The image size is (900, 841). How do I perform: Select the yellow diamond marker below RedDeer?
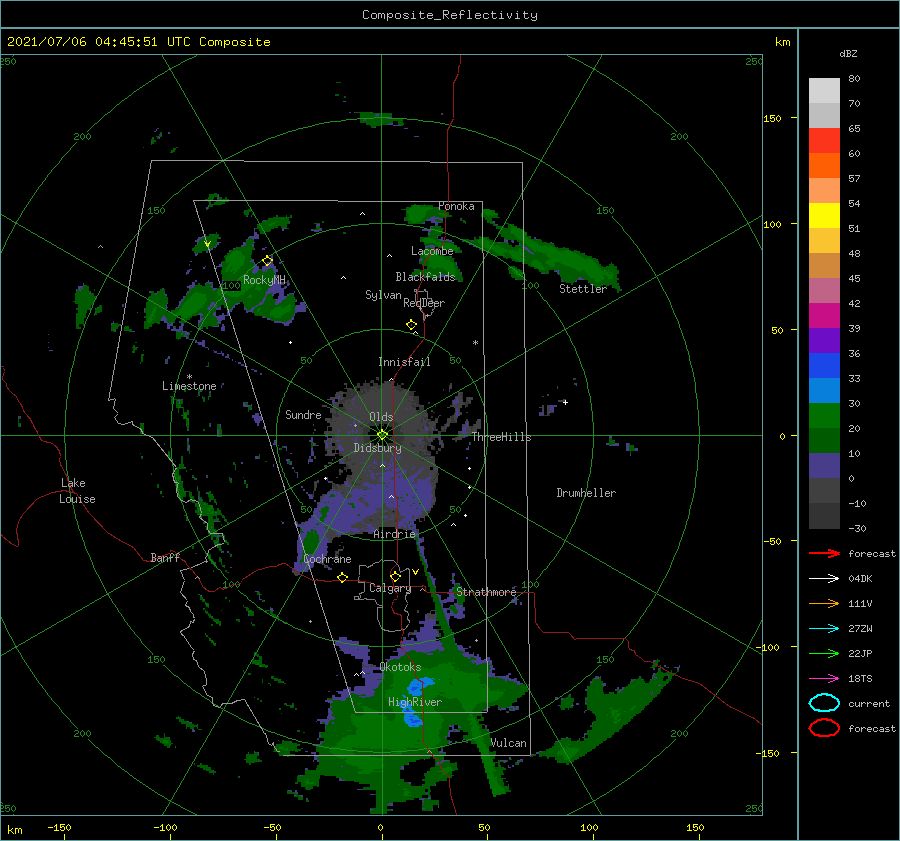click(412, 325)
